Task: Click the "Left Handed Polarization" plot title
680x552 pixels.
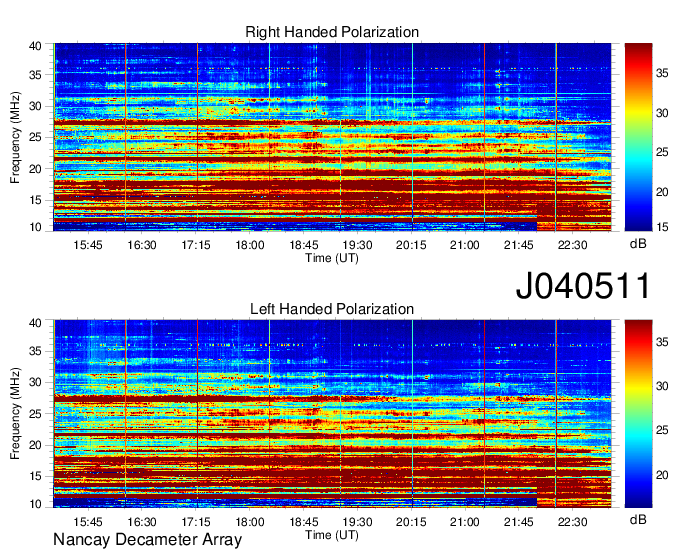Action: tap(332, 309)
